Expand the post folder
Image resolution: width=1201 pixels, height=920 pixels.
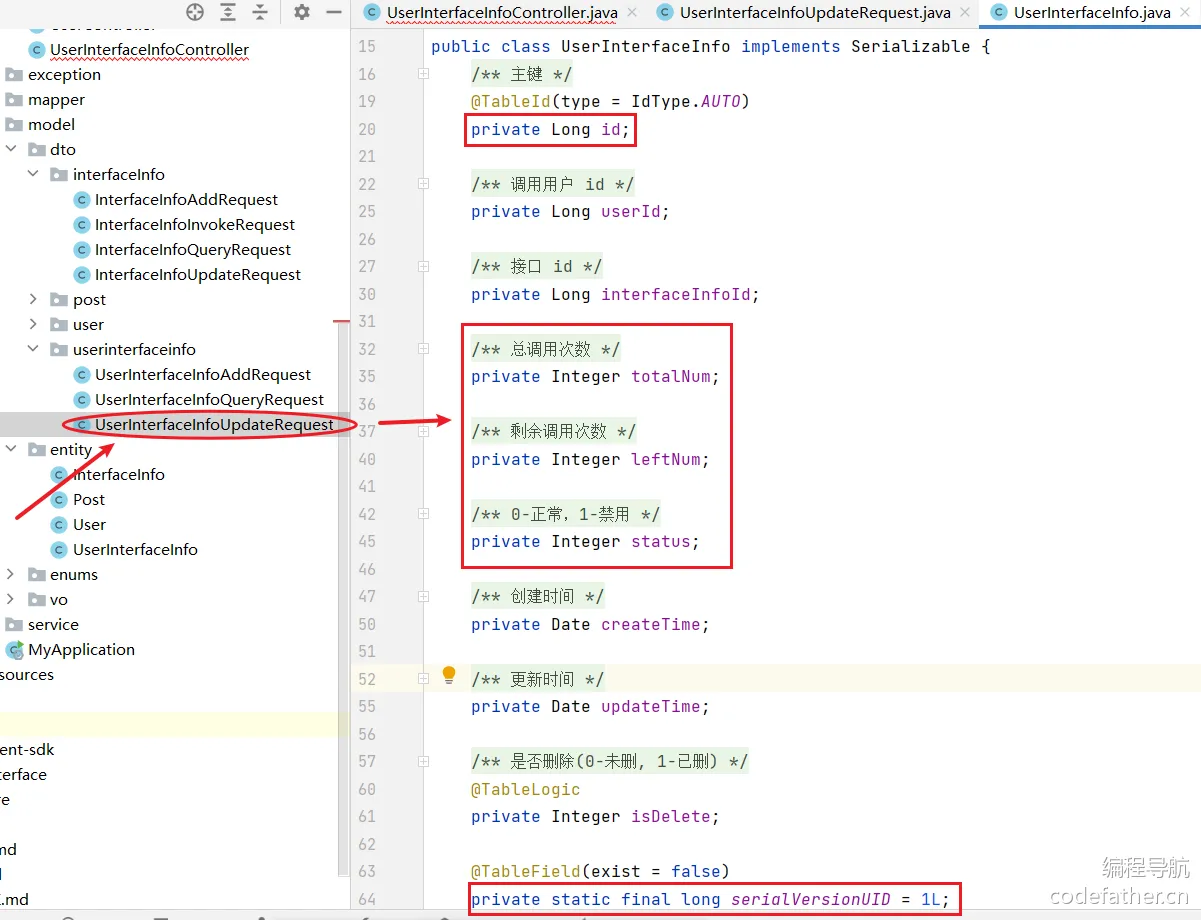click(33, 300)
